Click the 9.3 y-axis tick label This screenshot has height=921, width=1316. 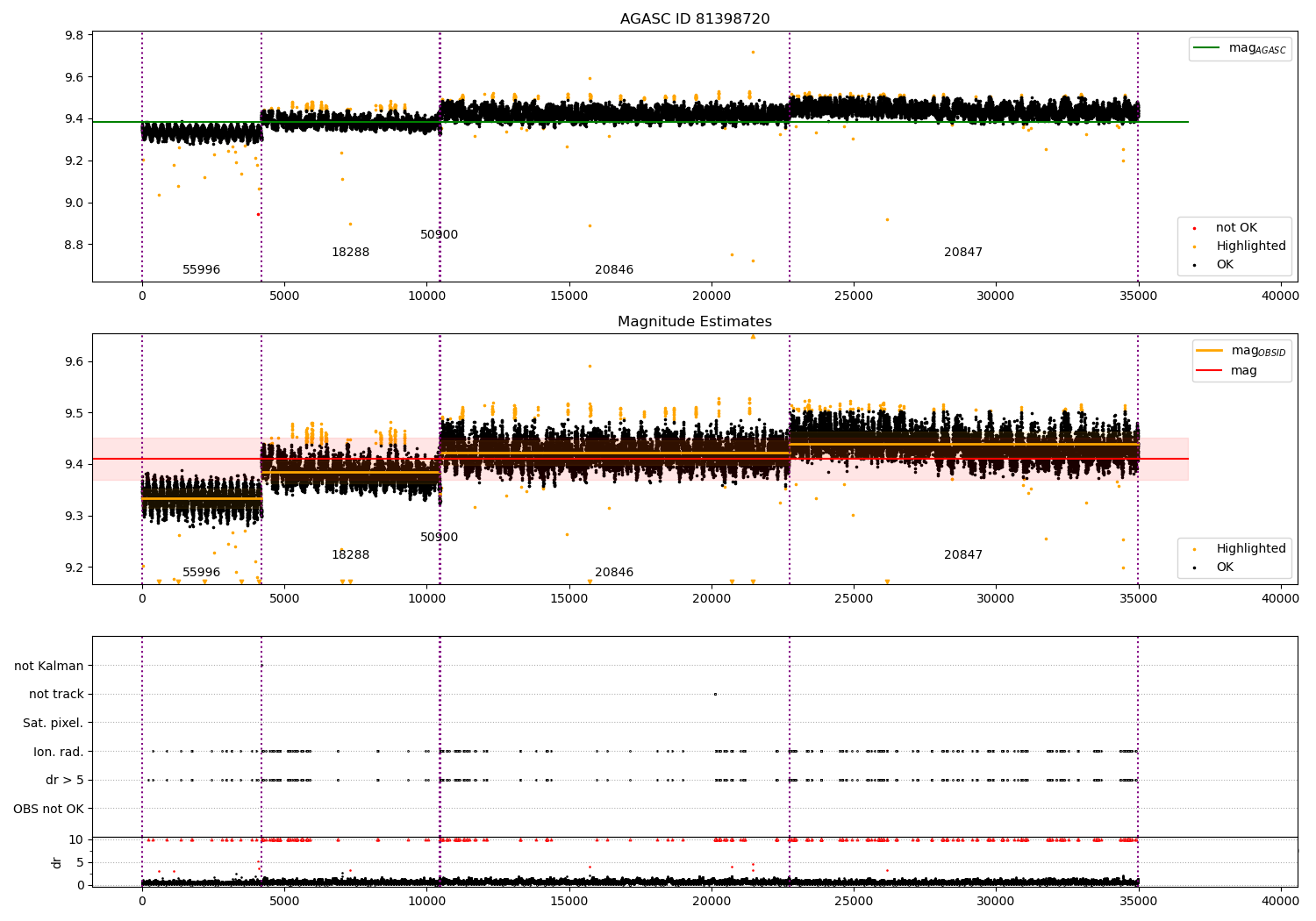[x=75, y=516]
